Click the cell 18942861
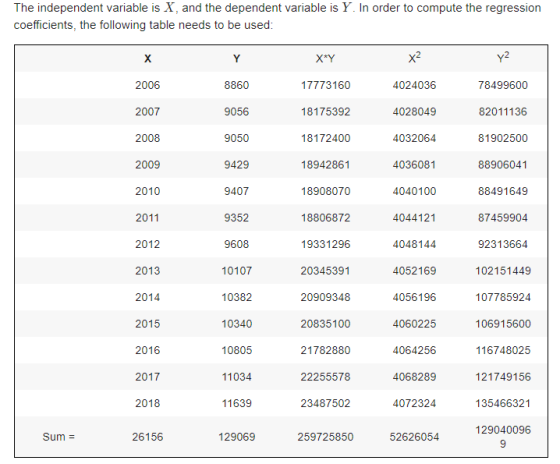Image resolution: width=560 pixels, height=464 pixels. tap(325, 165)
